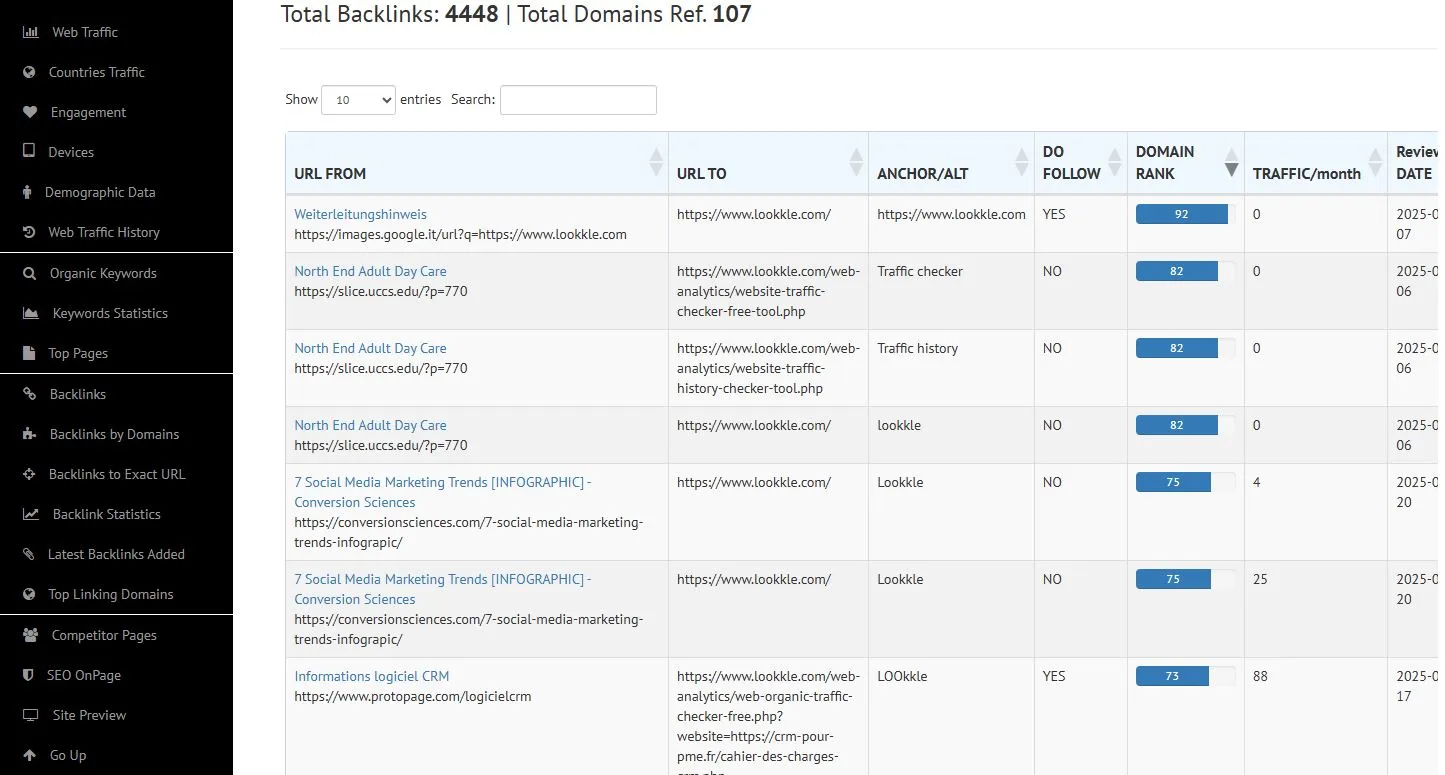The image size is (1445, 775).
Task: Click the Engagement heart icon
Action: (30, 112)
